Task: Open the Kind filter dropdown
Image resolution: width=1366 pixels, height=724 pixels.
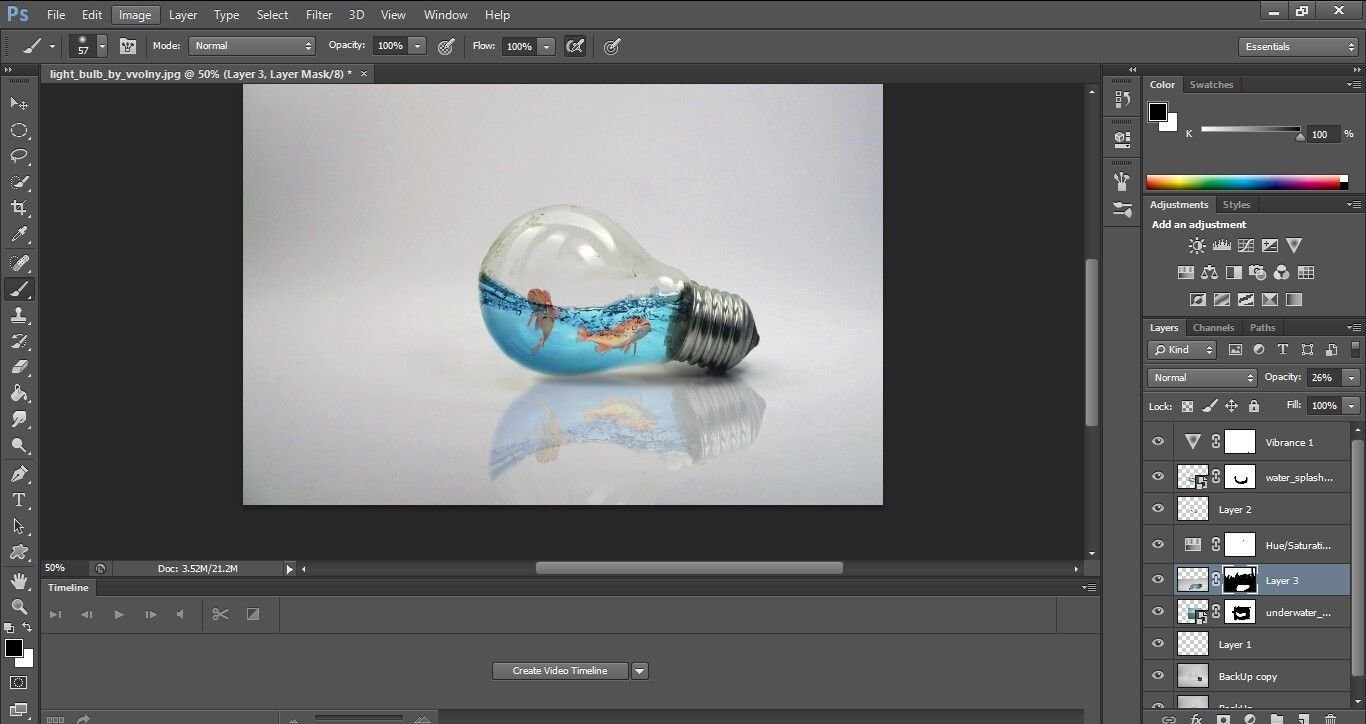Action: coord(1182,350)
